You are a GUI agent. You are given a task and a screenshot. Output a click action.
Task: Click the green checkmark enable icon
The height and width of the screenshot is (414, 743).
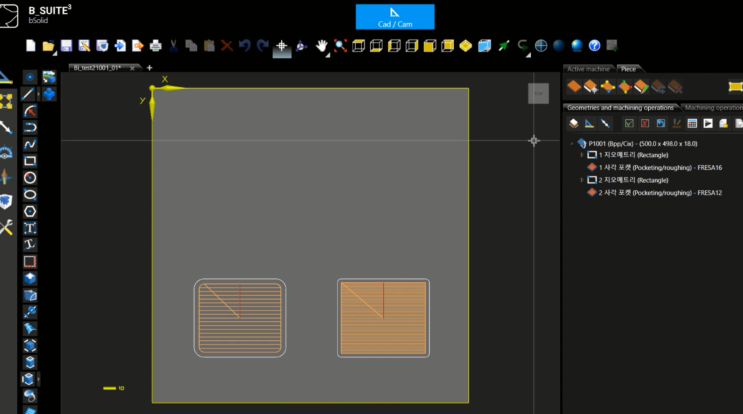629,124
